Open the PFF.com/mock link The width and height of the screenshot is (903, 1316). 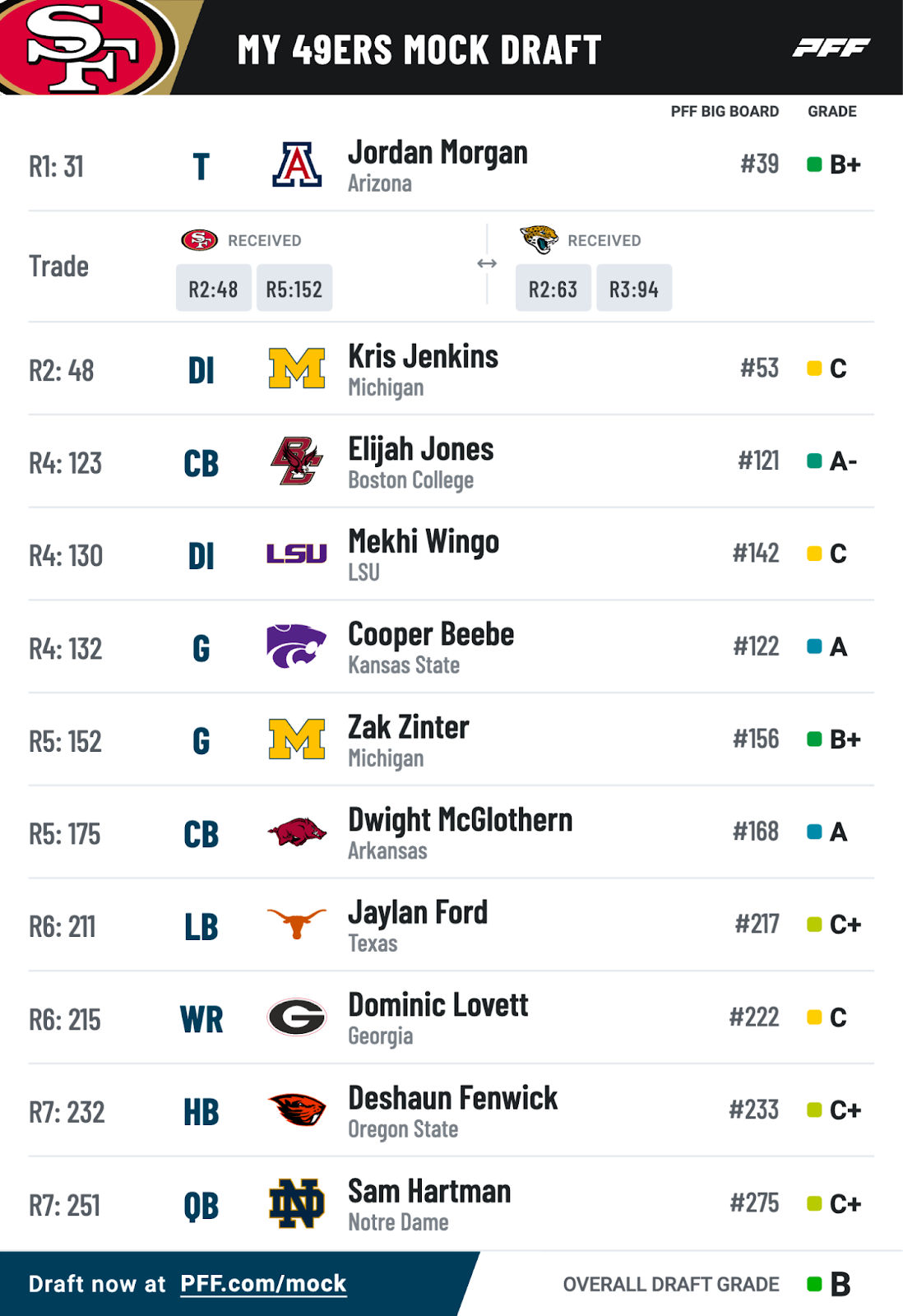[263, 1284]
